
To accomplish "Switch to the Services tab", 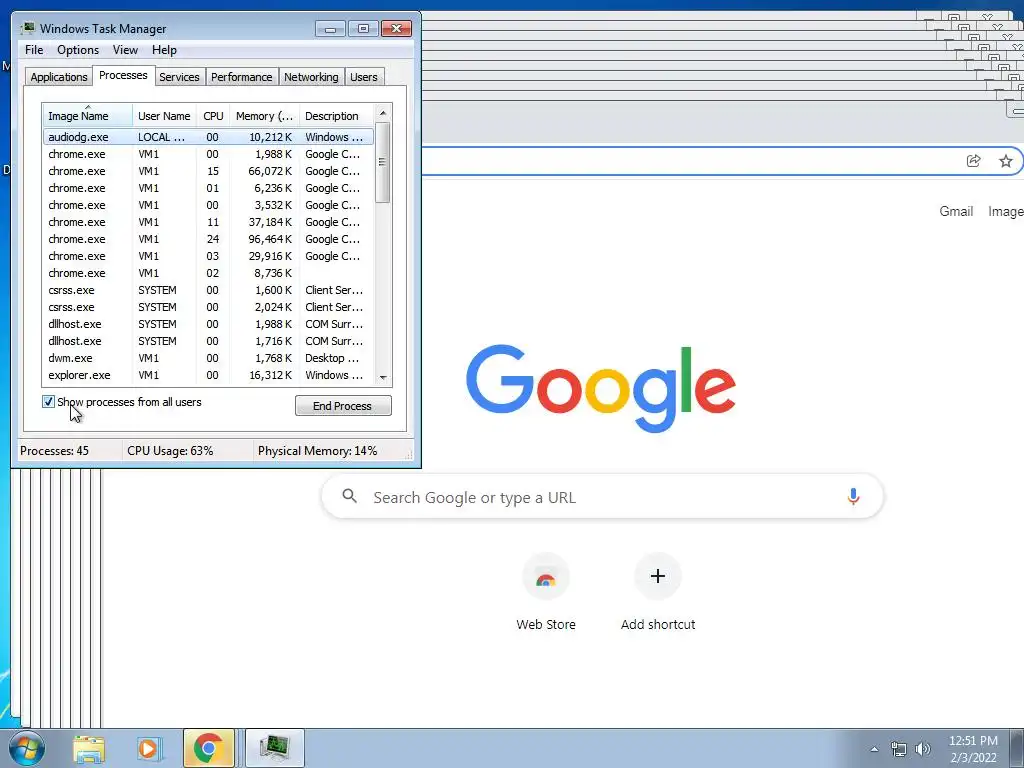I will tap(179, 77).
